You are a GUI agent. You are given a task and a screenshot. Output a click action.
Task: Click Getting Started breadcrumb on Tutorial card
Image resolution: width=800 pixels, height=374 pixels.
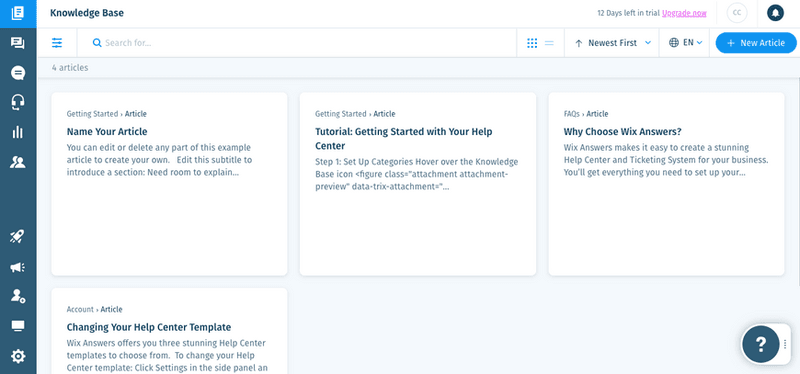coord(340,114)
